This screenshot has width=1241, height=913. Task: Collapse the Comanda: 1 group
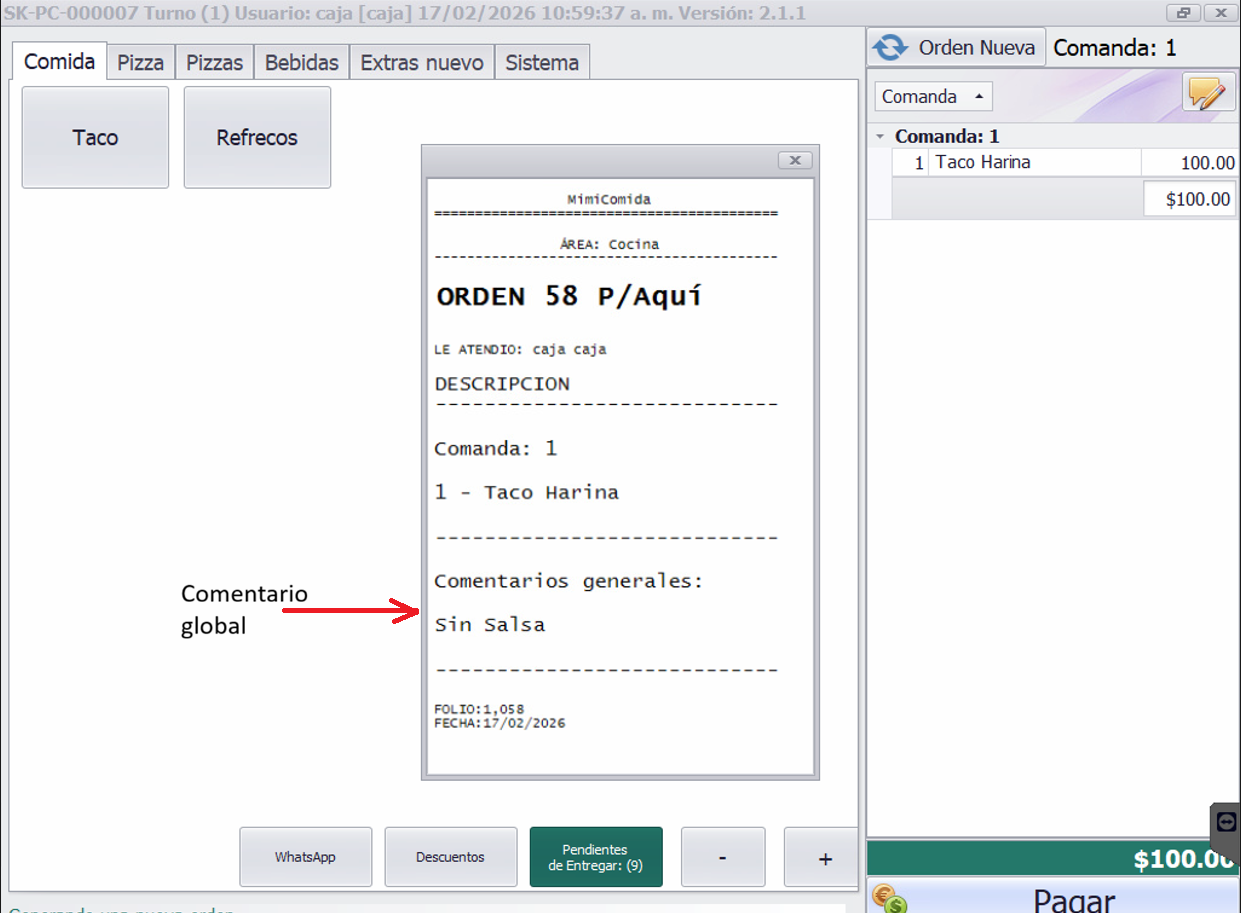(879, 136)
